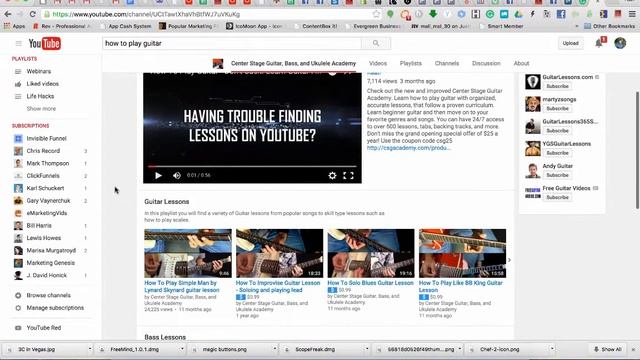Open the Upload button
The image size is (640, 360).
click(x=570, y=43)
